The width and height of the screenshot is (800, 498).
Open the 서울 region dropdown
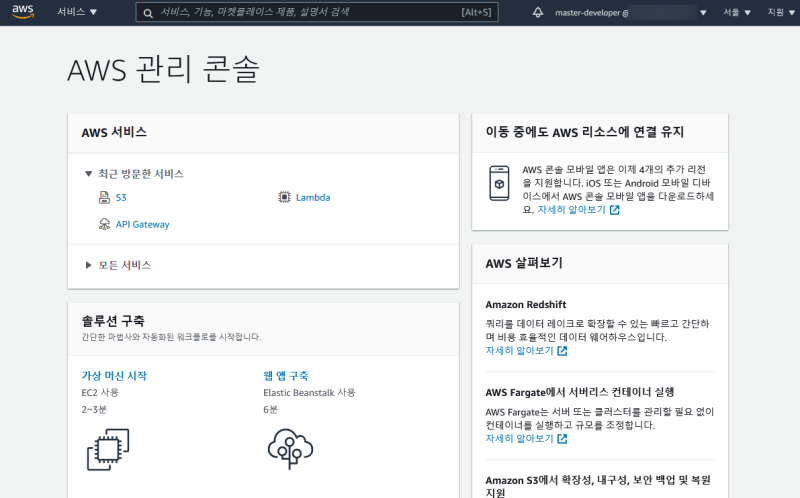[736, 12]
